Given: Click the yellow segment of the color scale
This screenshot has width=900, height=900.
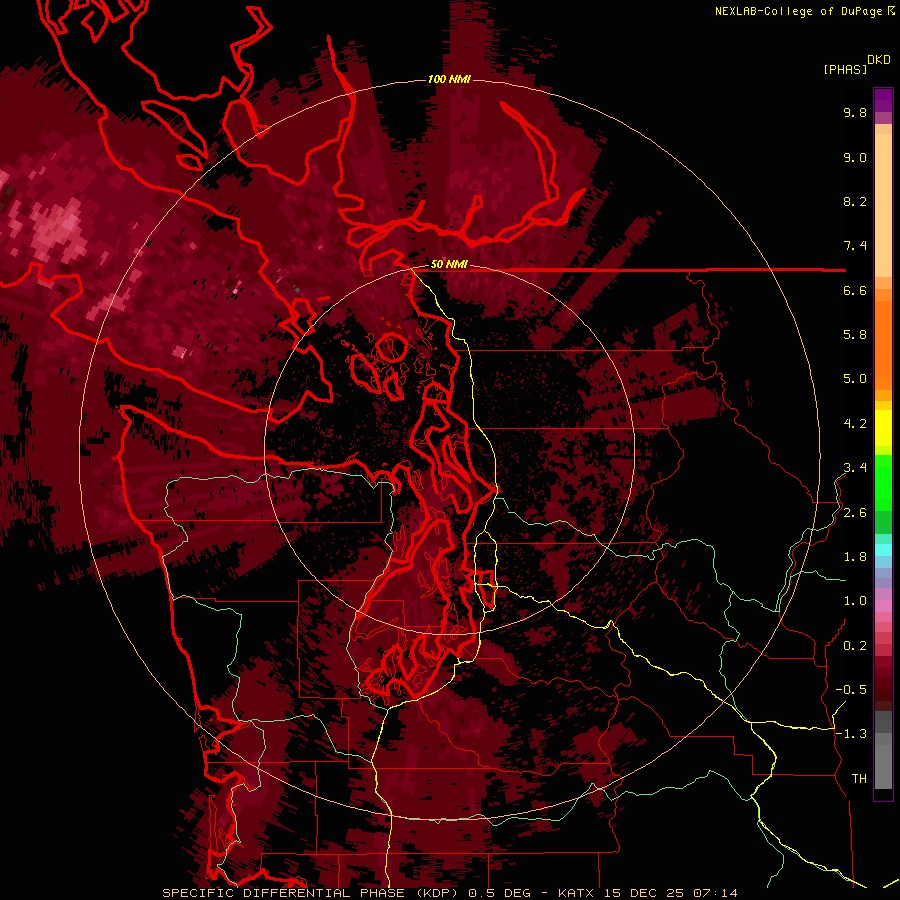Looking at the screenshot, I should (x=883, y=428).
